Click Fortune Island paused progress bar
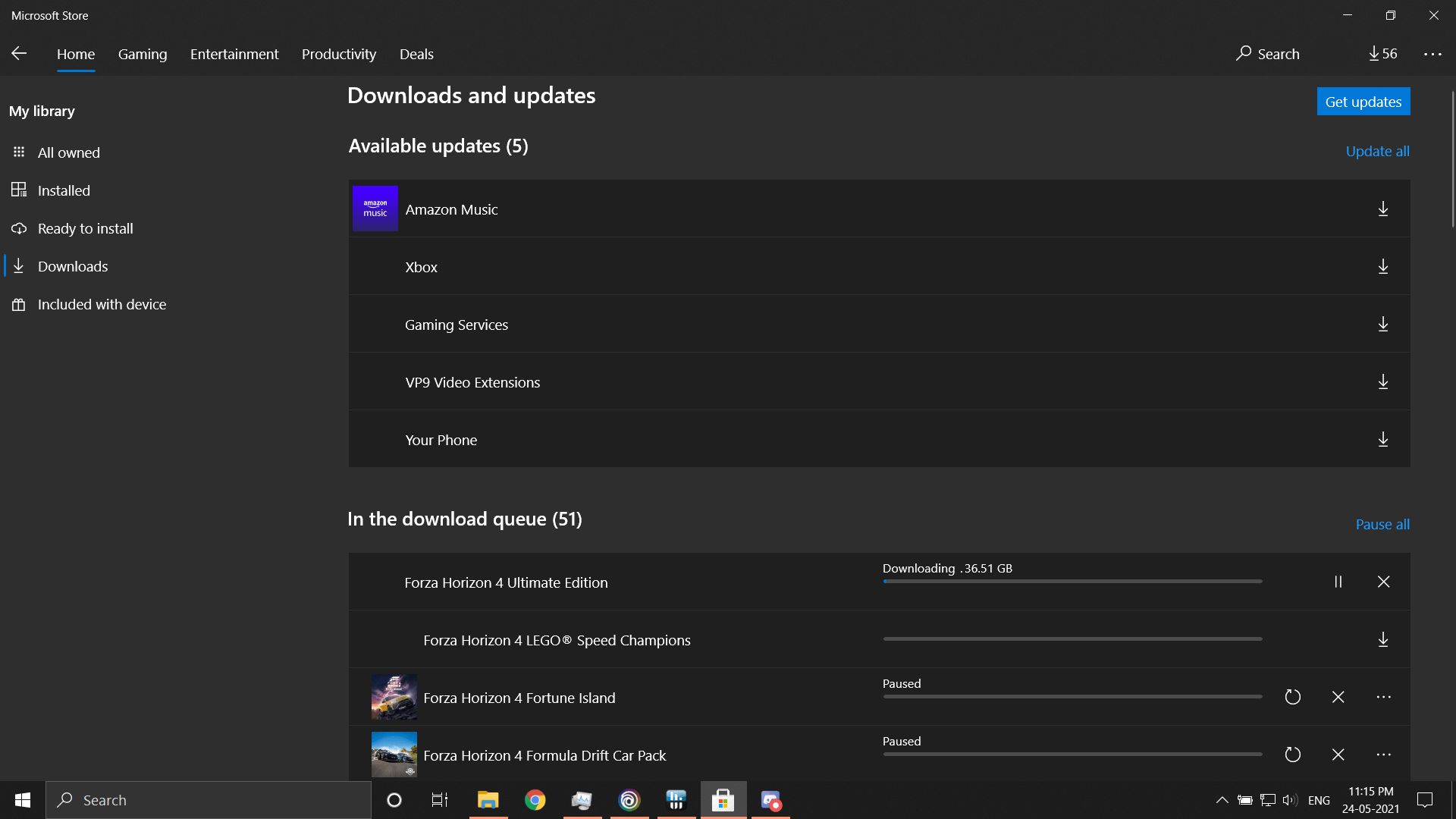 (x=1072, y=697)
